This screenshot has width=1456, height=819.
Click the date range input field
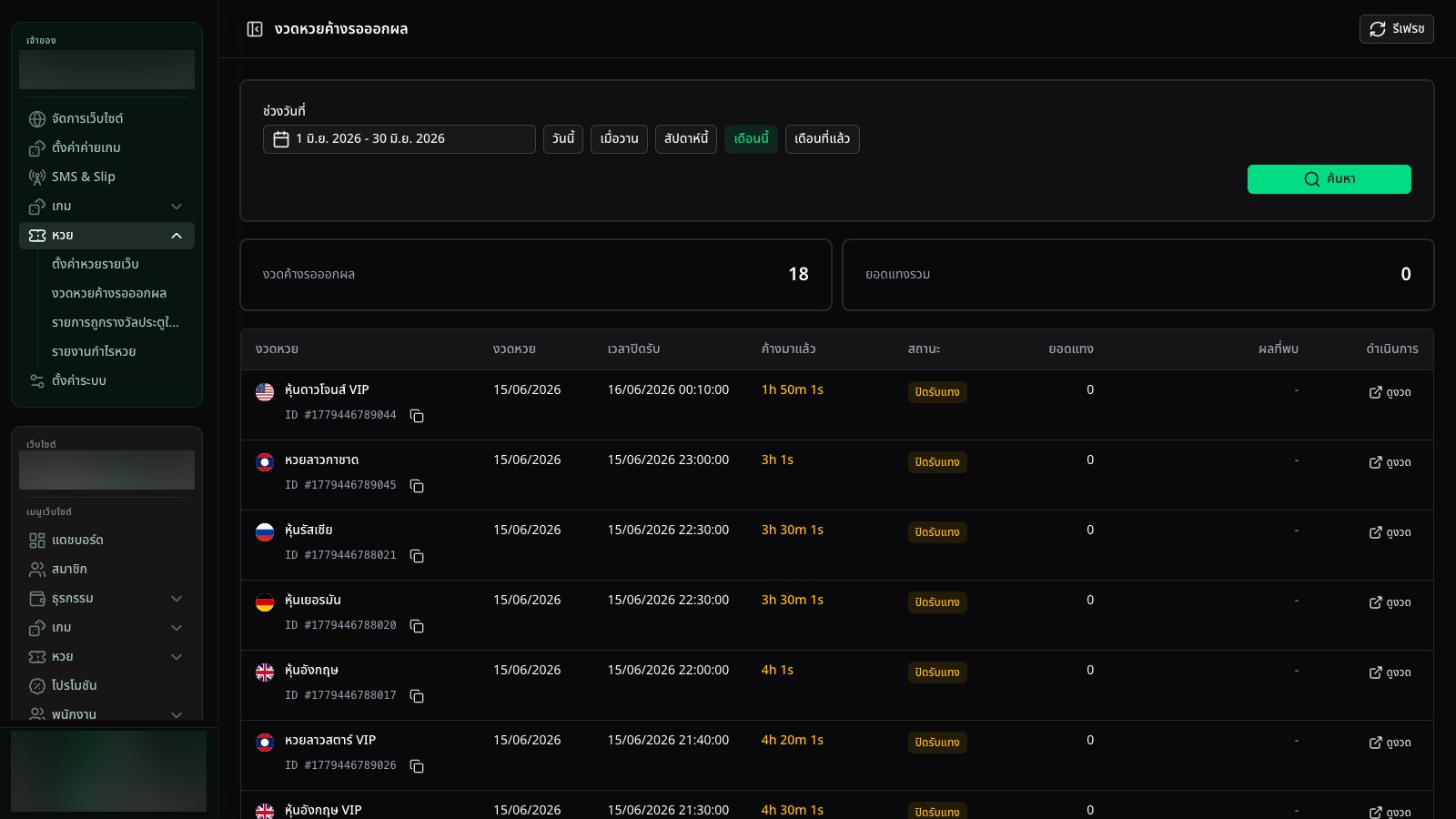pos(399,139)
